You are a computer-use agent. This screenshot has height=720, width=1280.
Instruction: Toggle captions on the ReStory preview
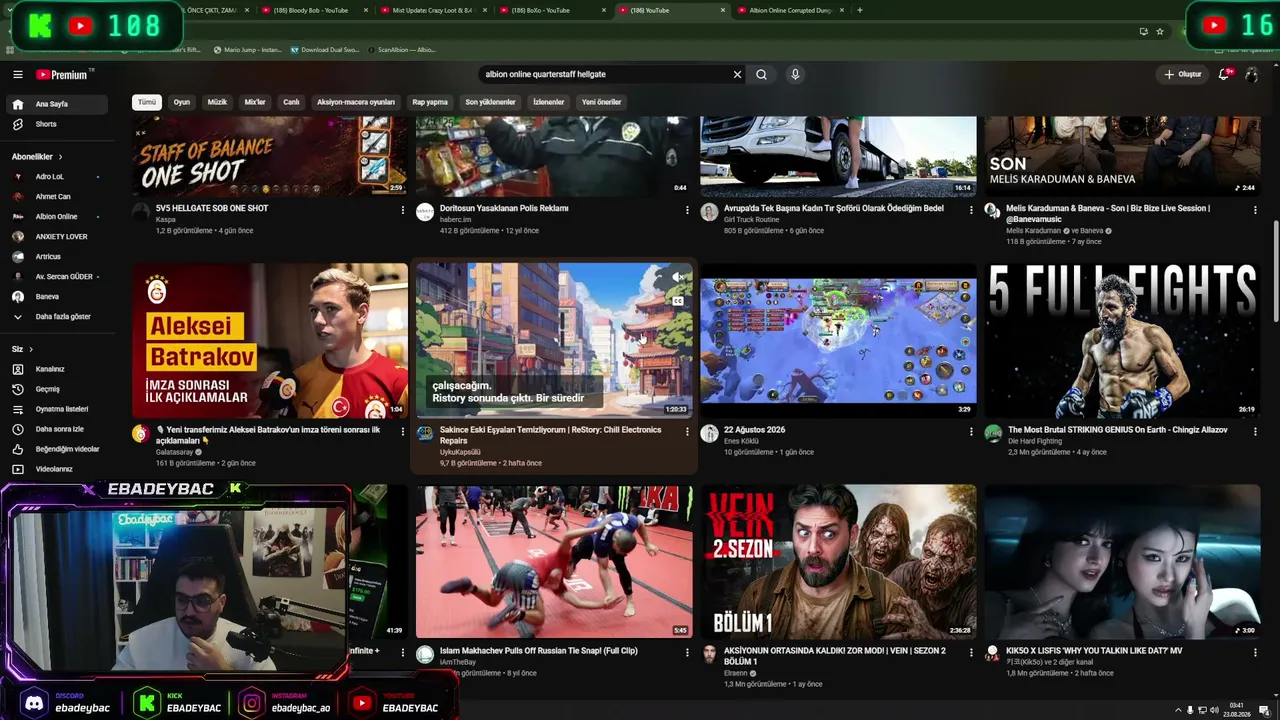pos(677,300)
